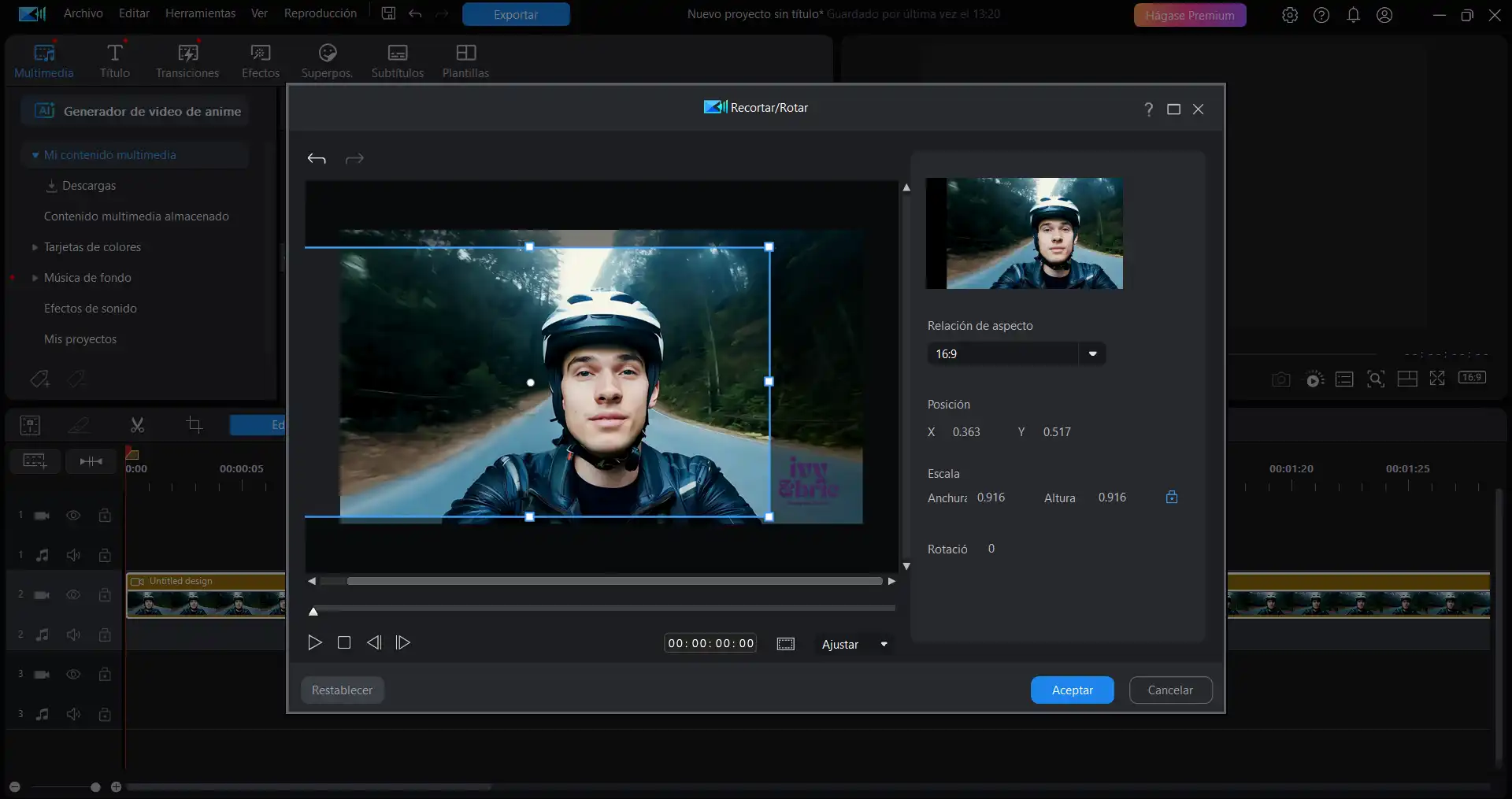The height and width of the screenshot is (799, 1512).
Task: Open the help question mark in dialog
Action: (x=1149, y=109)
